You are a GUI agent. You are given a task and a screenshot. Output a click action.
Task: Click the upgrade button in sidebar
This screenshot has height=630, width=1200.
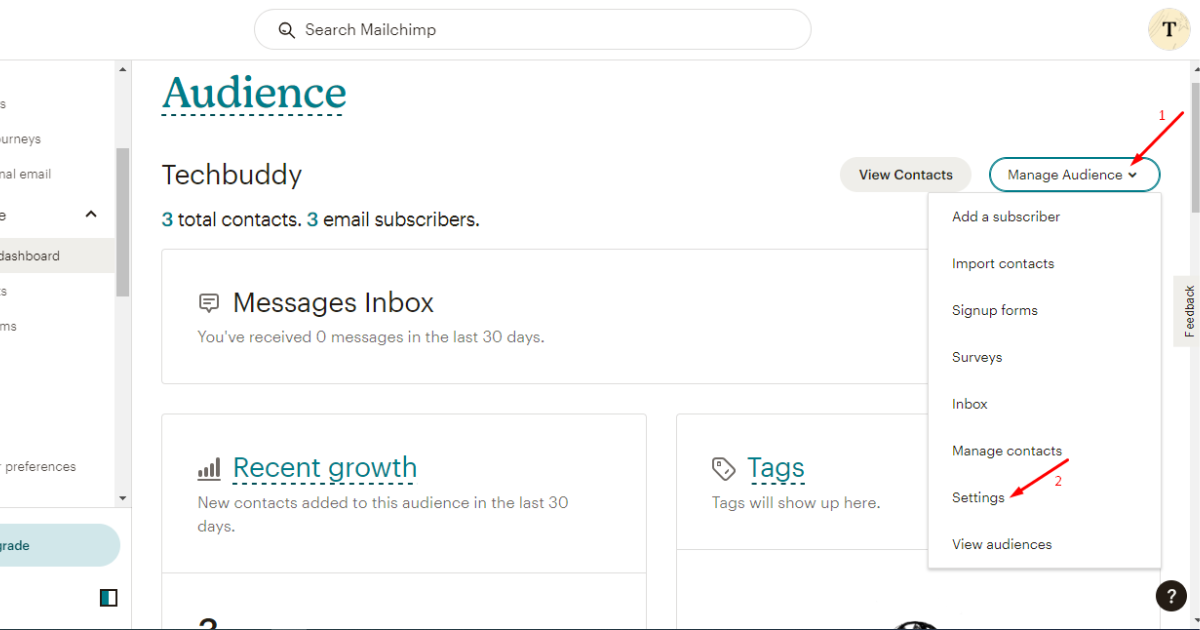58,546
